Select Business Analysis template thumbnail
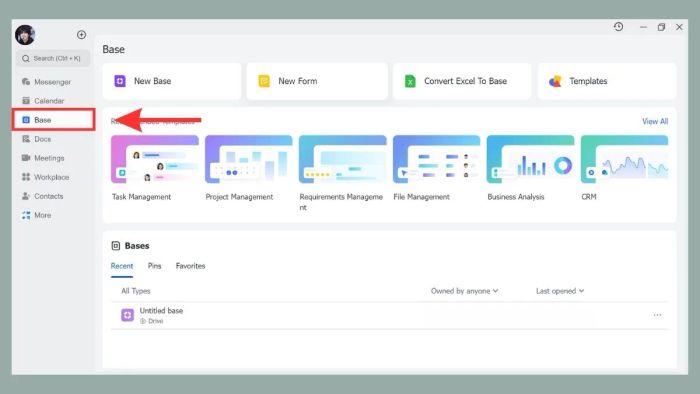Viewport: 700px width, 394px height. 530,159
